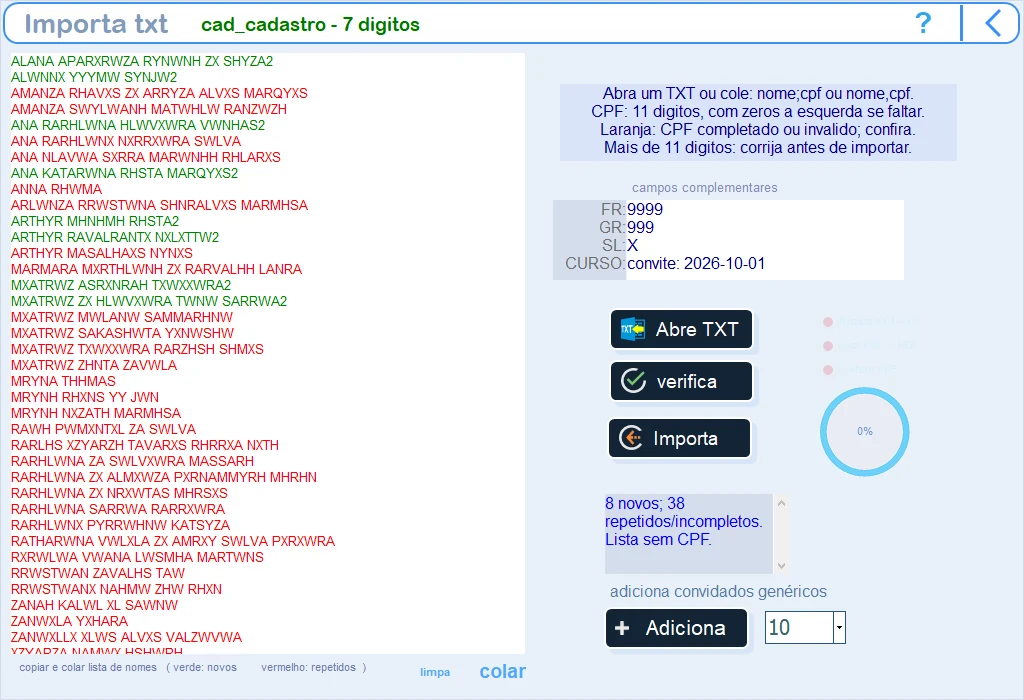
Task: Select the line 'ARTHYR MASALHAXS NYNXS'
Action: (x=102, y=253)
